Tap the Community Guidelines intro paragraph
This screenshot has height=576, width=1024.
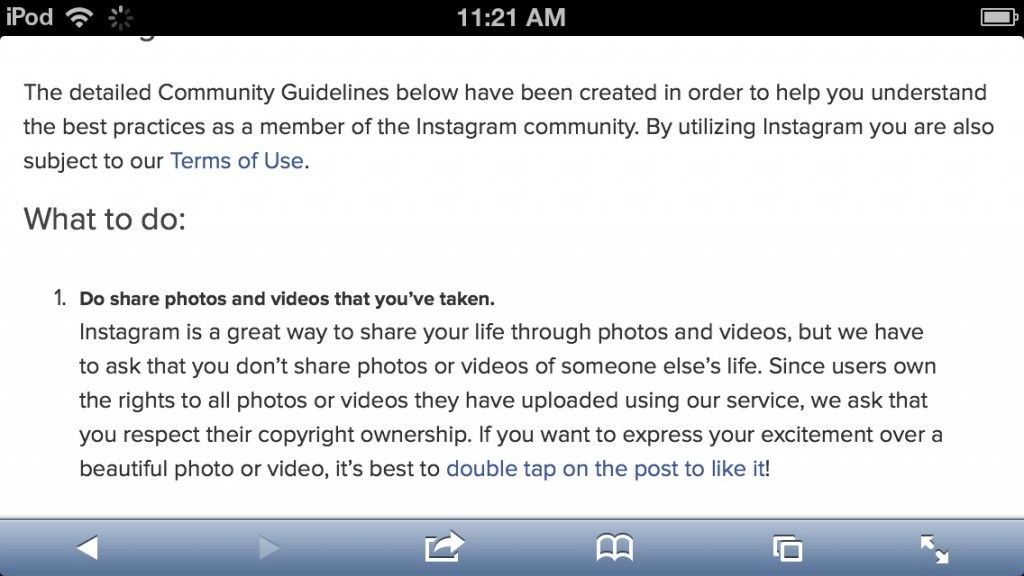click(509, 127)
